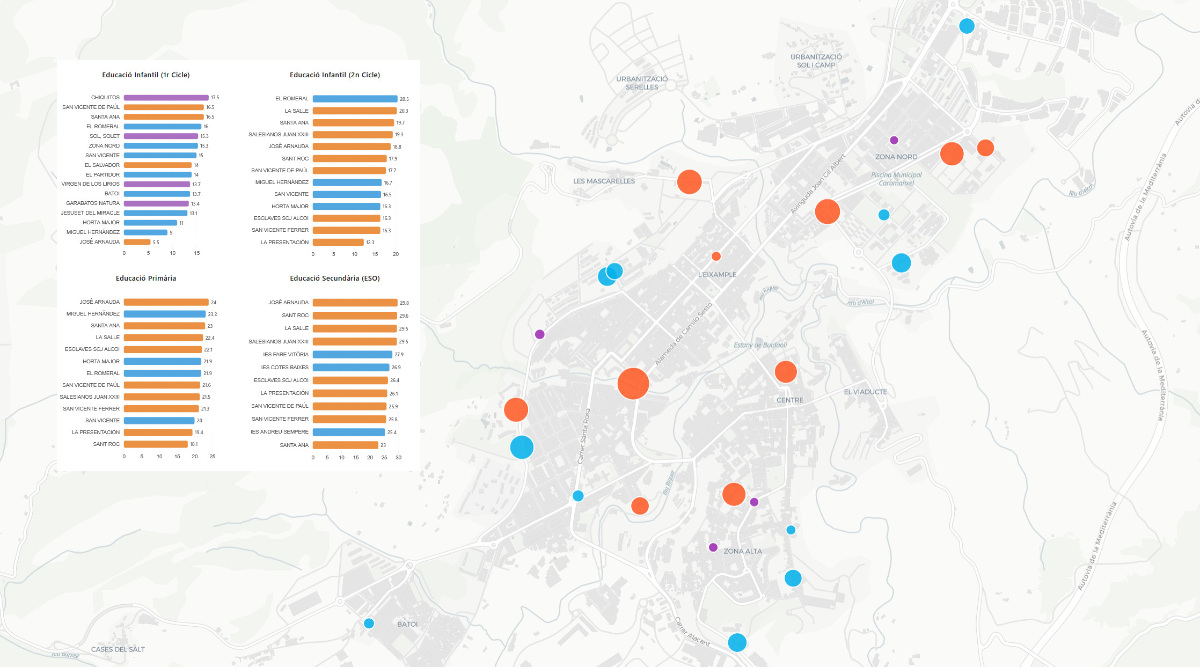Click the purple marker above the Zona Nord label

(894, 140)
